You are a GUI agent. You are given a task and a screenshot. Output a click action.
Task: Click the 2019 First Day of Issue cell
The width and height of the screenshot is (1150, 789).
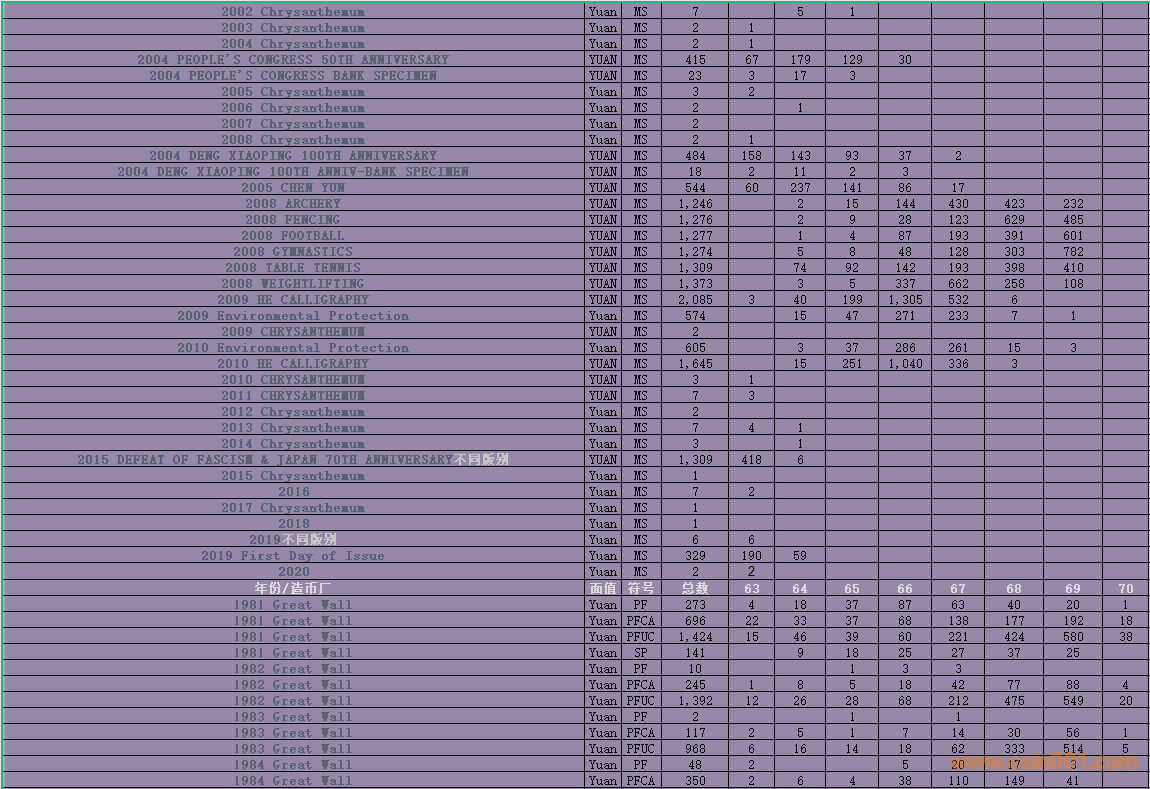click(292, 556)
